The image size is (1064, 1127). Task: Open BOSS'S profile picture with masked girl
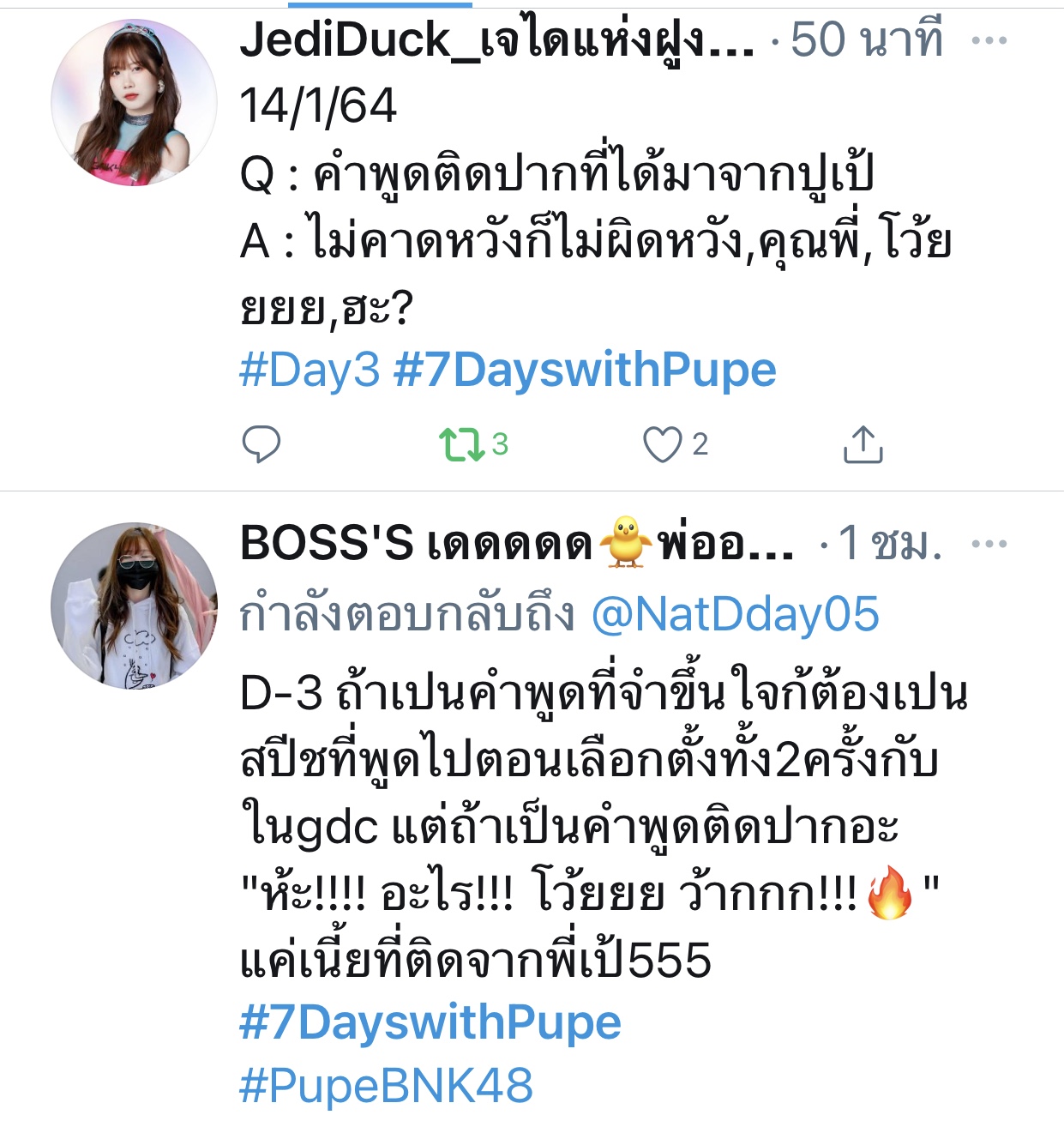[x=135, y=606]
